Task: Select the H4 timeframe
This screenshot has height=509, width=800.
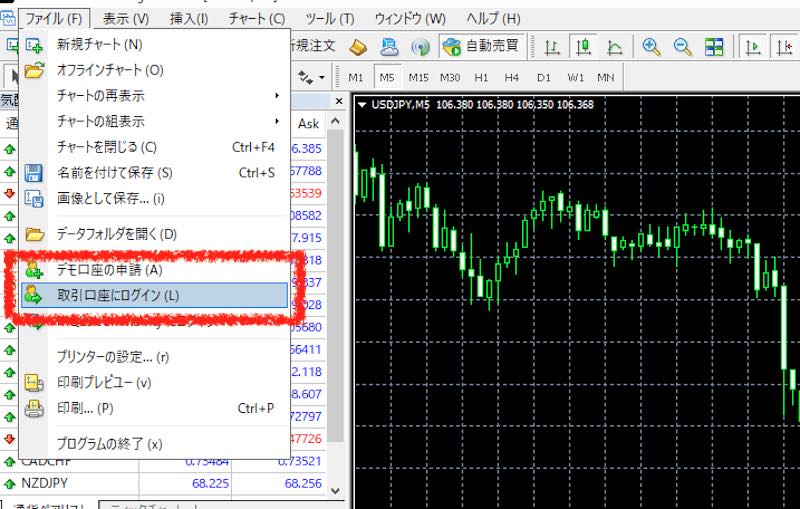Action: (x=512, y=78)
